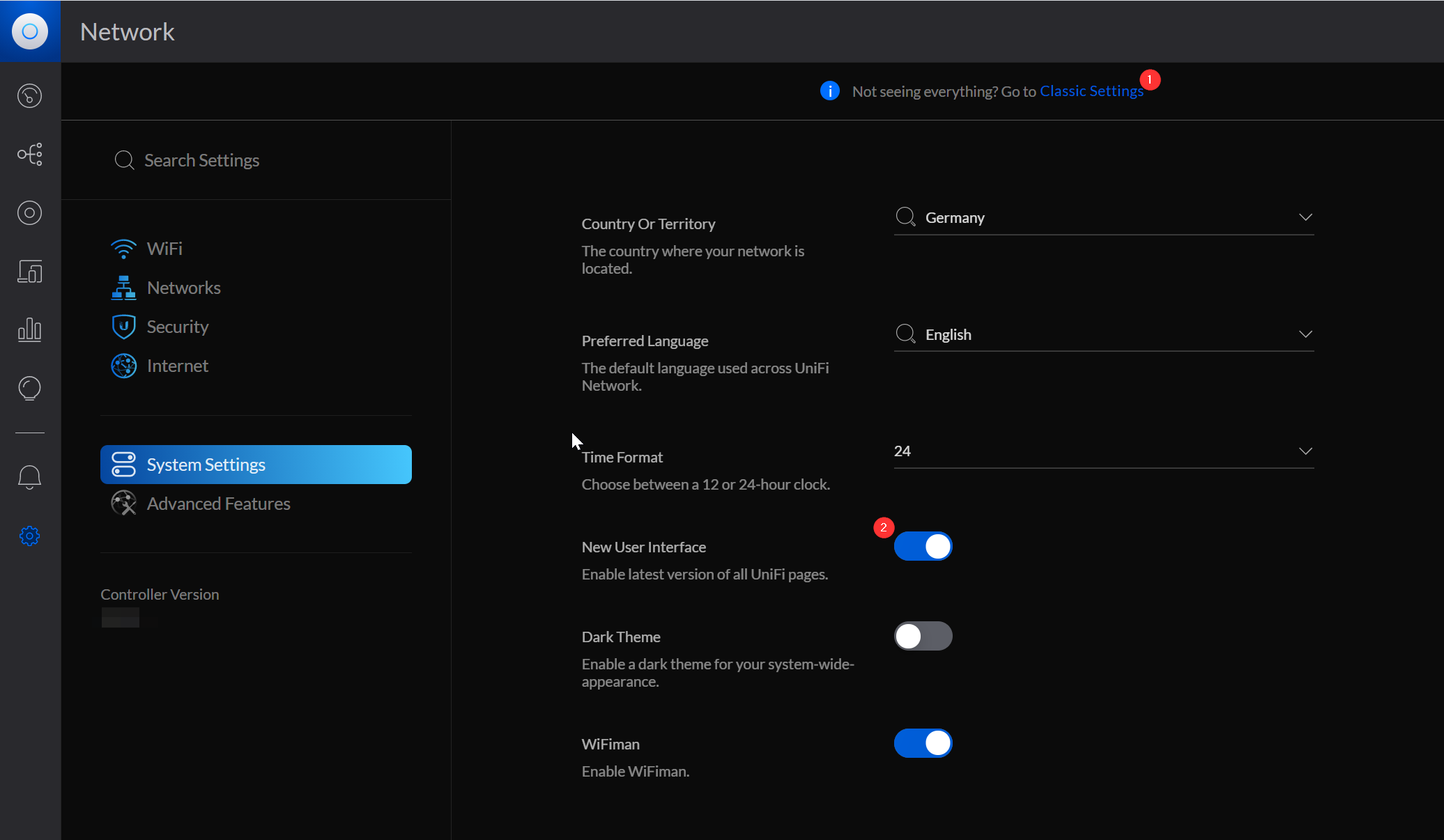Expand the Country Or Territory dropdown
The image size is (1444, 840).
coord(1103,218)
